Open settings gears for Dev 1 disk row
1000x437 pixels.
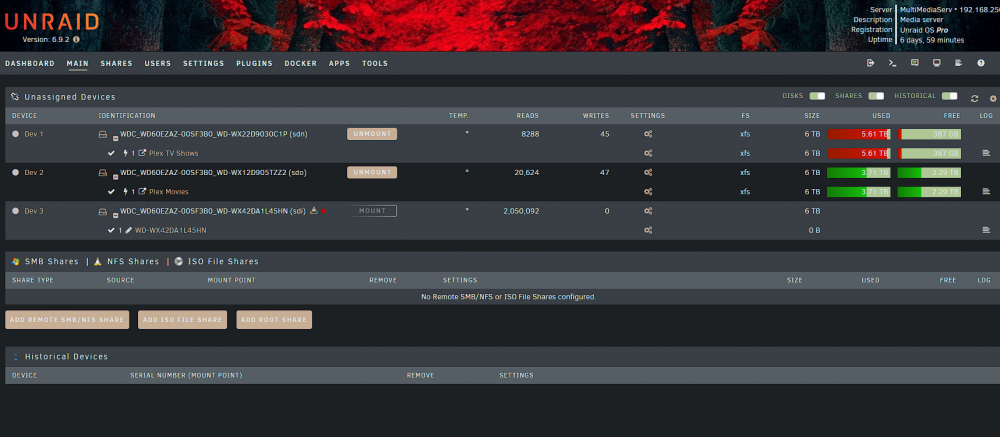(648, 134)
